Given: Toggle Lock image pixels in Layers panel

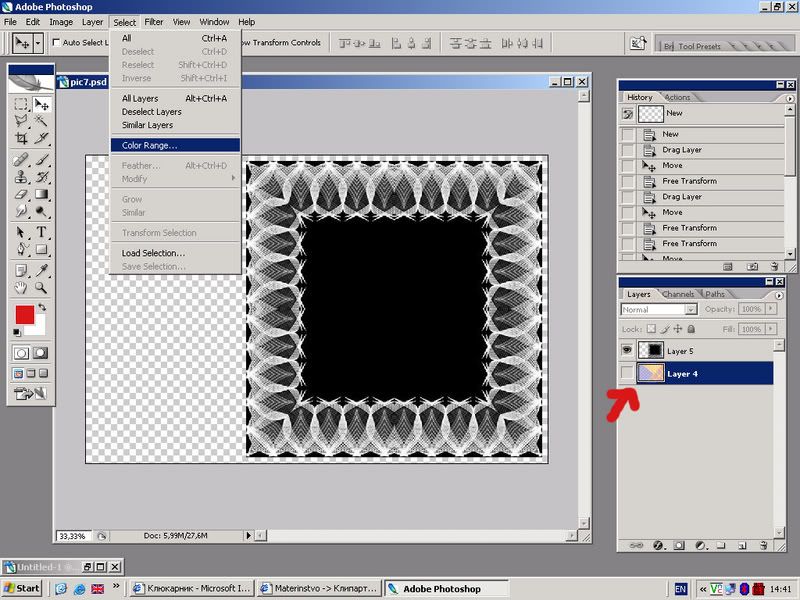Looking at the screenshot, I should point(665,329).
